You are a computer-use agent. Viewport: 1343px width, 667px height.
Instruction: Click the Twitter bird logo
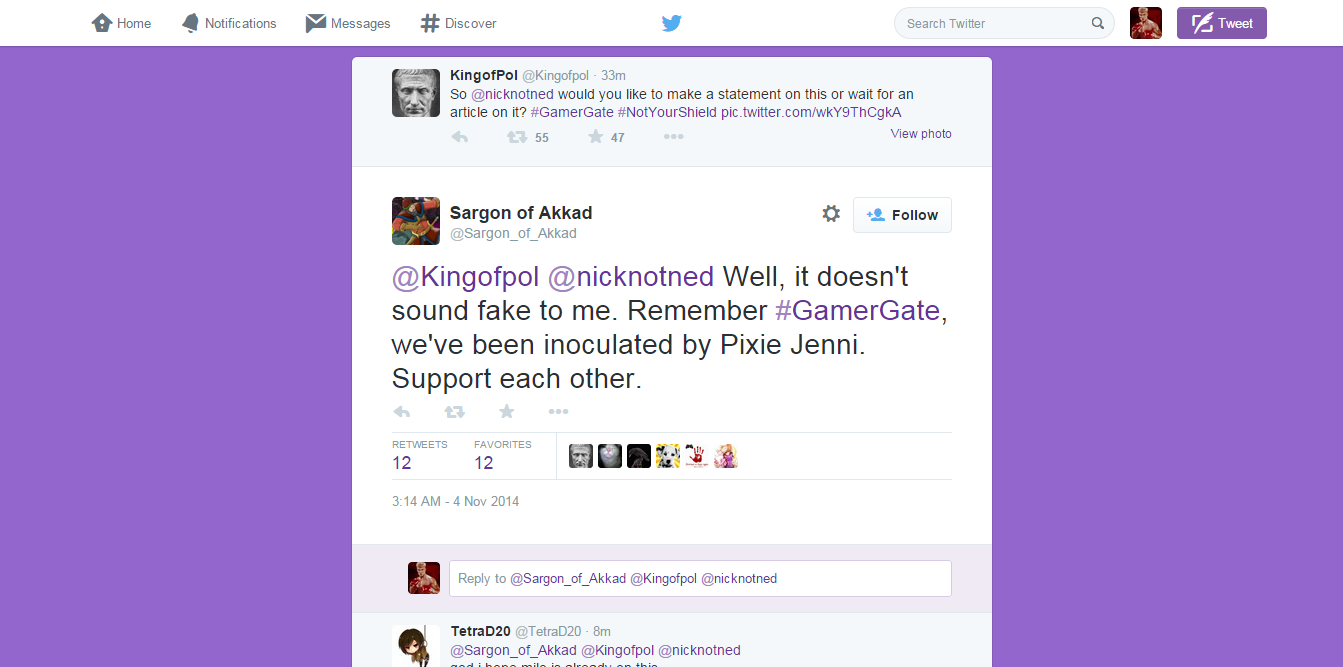(671, 23)
